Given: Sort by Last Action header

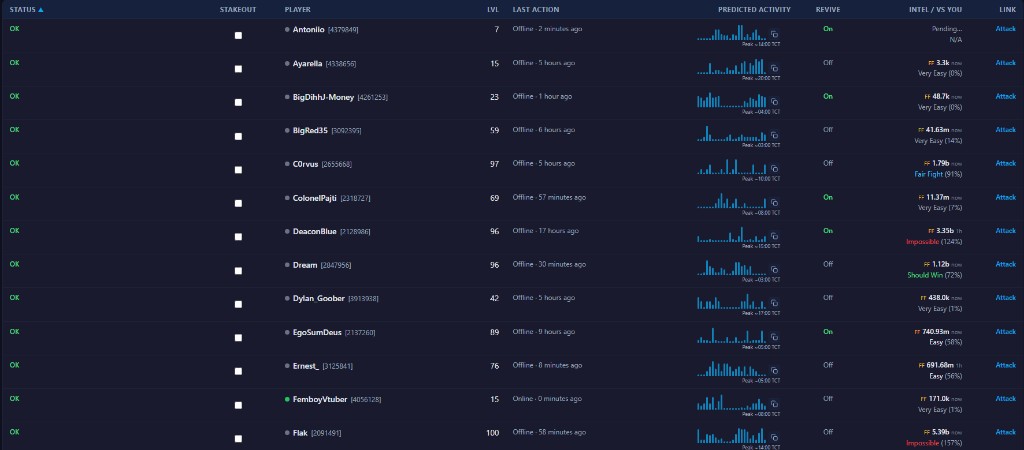Looking at the screenshot, I should [536, 10].
